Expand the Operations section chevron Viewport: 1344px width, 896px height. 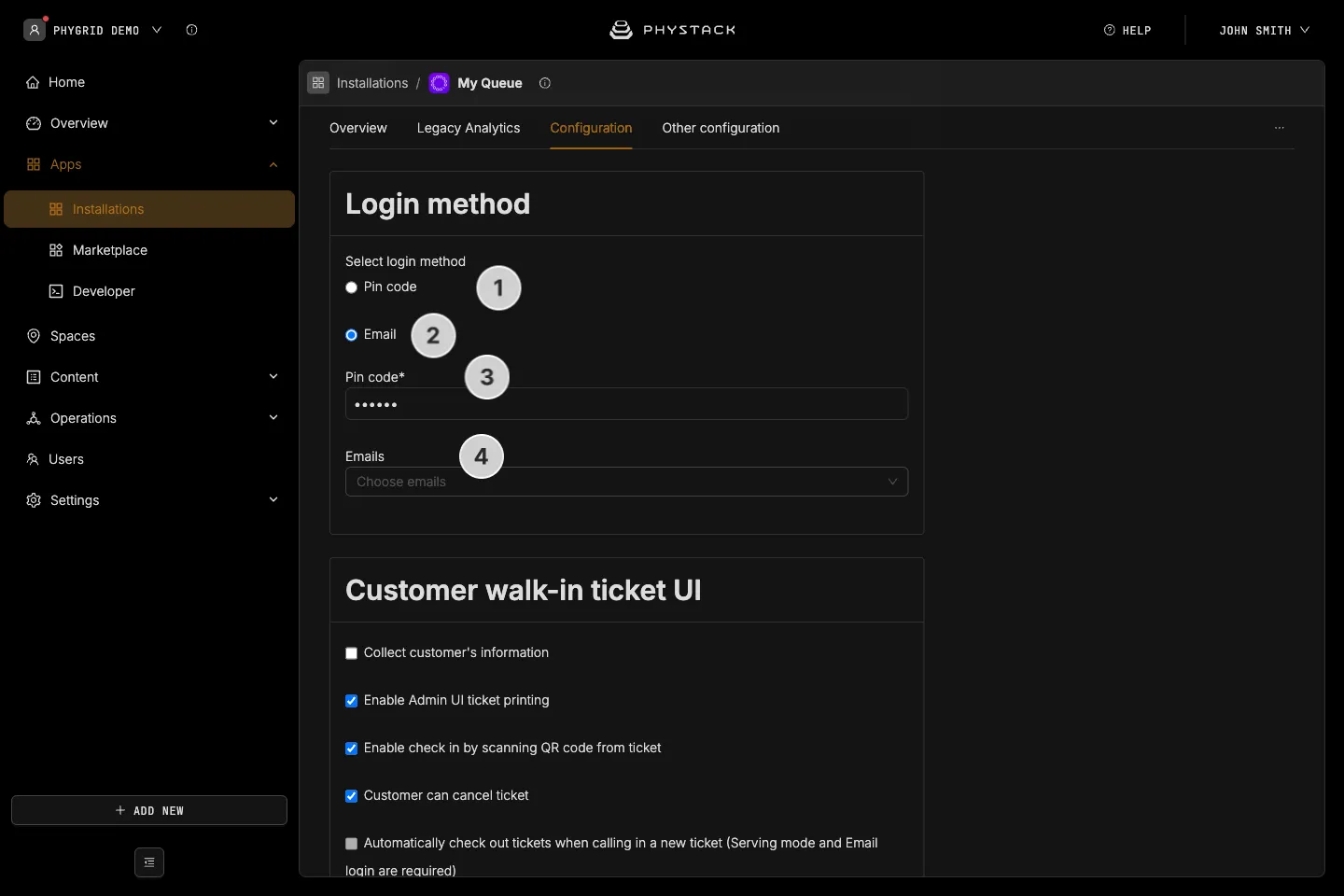pos(273,417)
